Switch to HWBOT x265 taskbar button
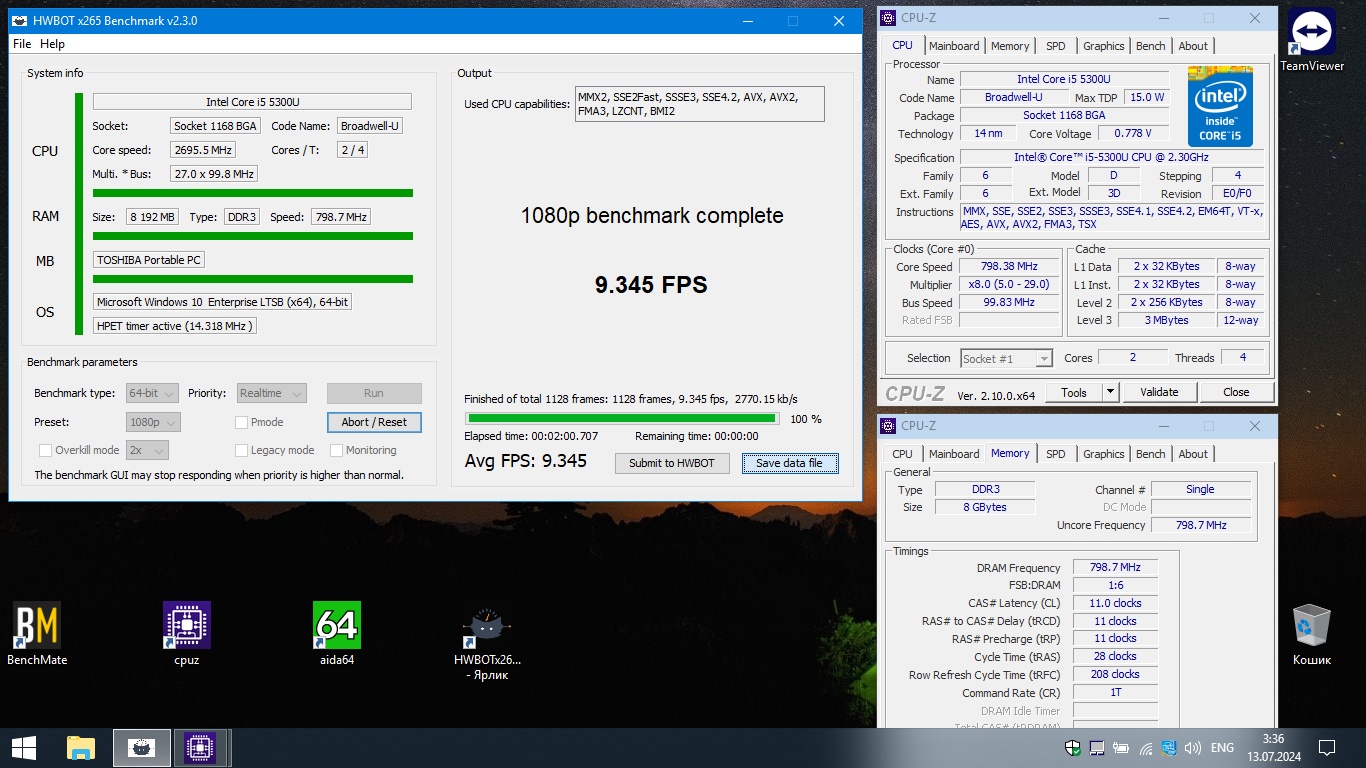1366x768 pixels. click(142, 747)
